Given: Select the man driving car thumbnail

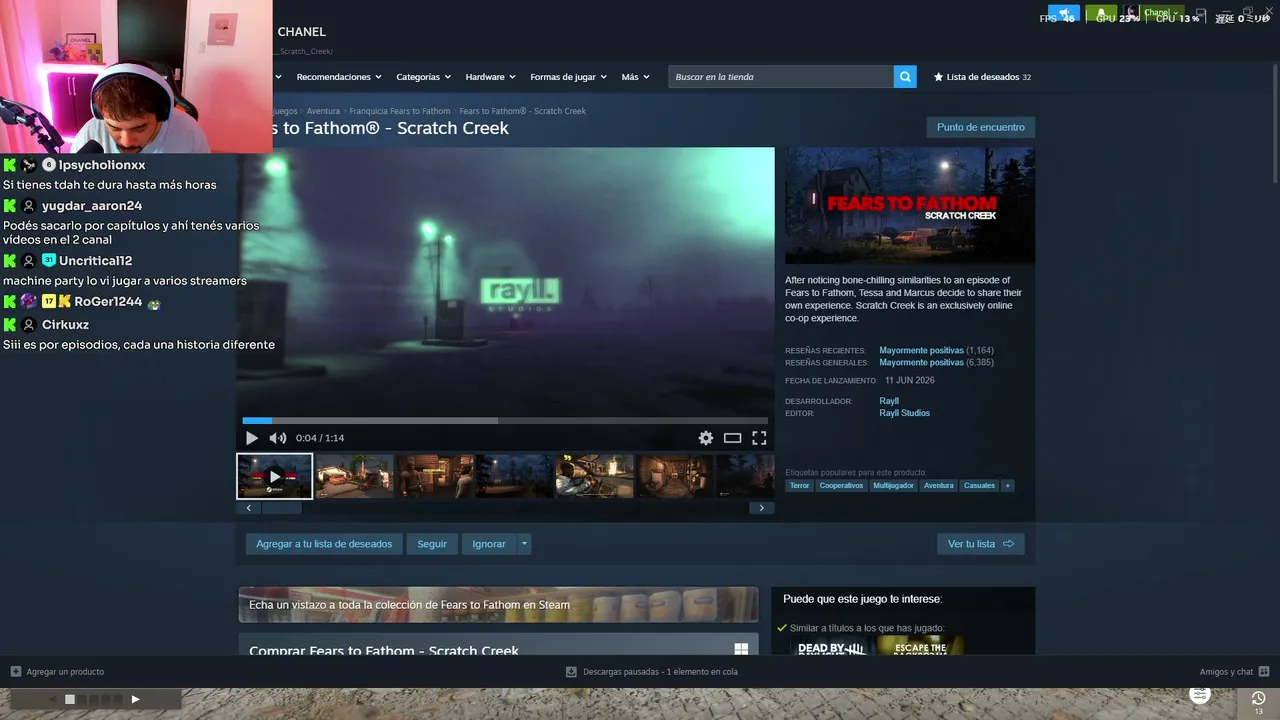Looking at the screenshot, I should pos(596,476).
